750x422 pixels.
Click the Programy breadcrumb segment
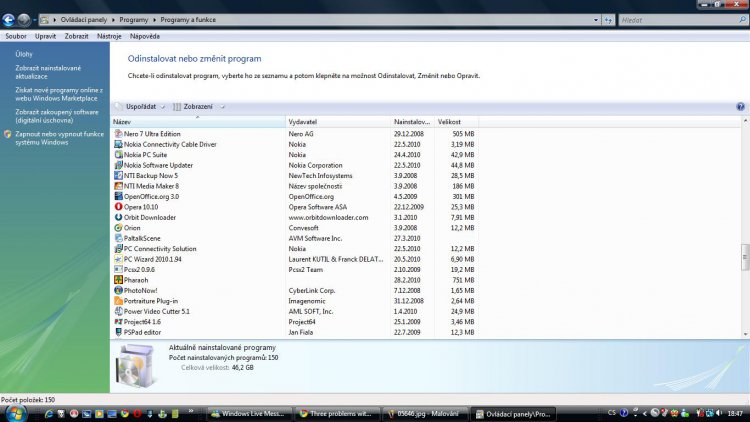133,20
